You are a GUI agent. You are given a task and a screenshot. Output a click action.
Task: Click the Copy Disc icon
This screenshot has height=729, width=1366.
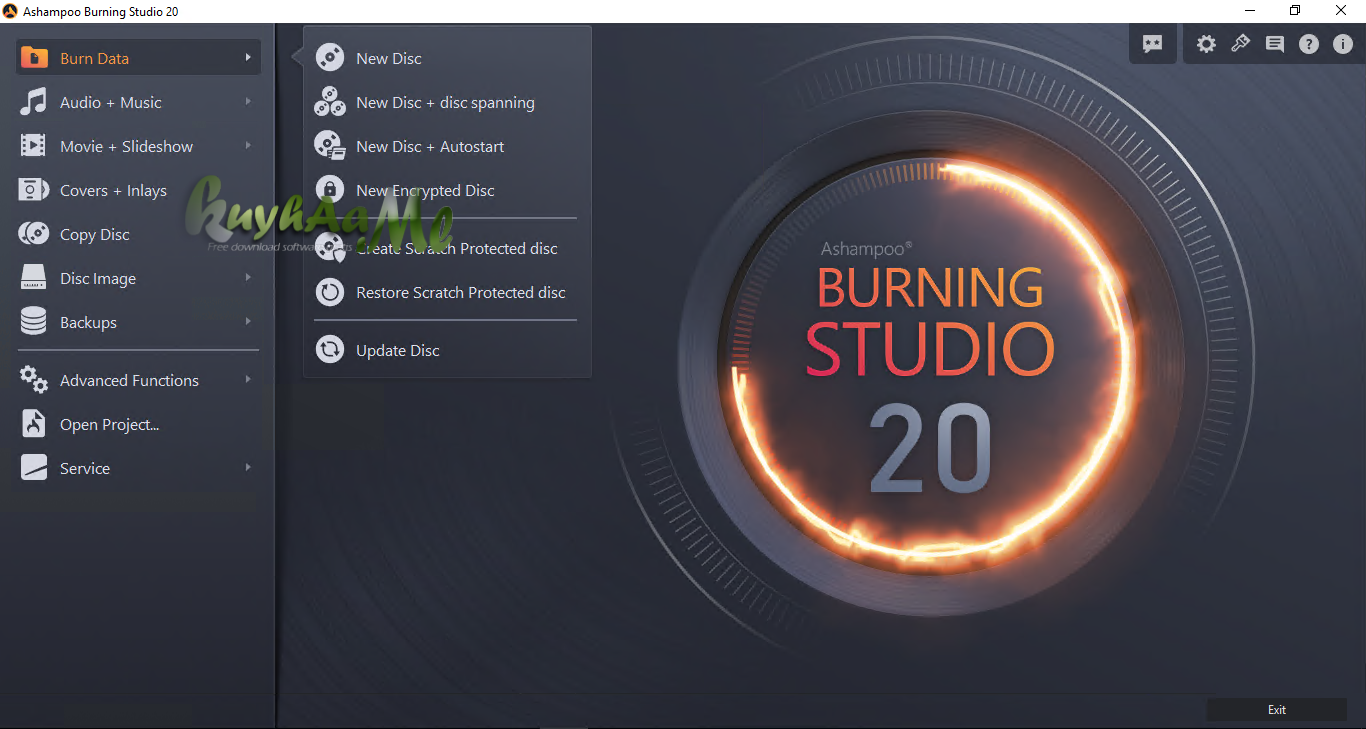(x=34, y=234)
